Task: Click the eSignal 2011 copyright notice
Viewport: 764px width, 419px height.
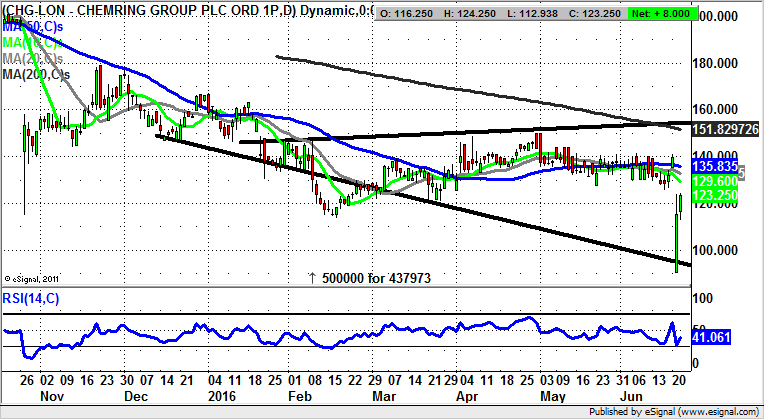Action: pyautogui.click(x=36, y=279)
